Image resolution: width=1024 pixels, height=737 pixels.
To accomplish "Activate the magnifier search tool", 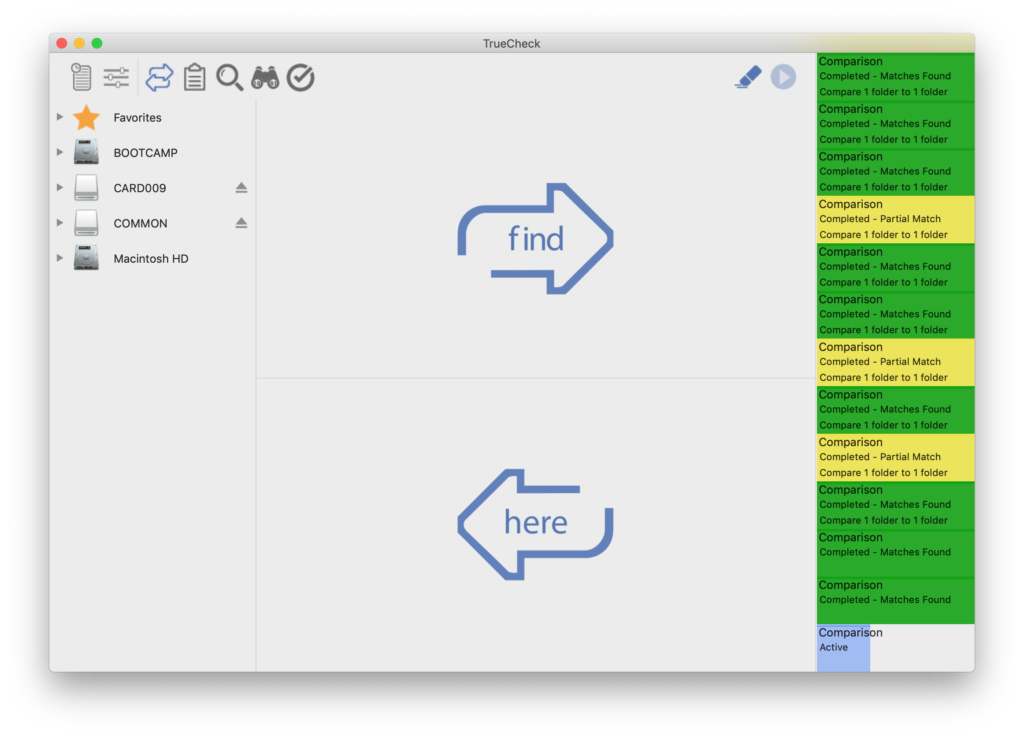I will coord(229,77).
